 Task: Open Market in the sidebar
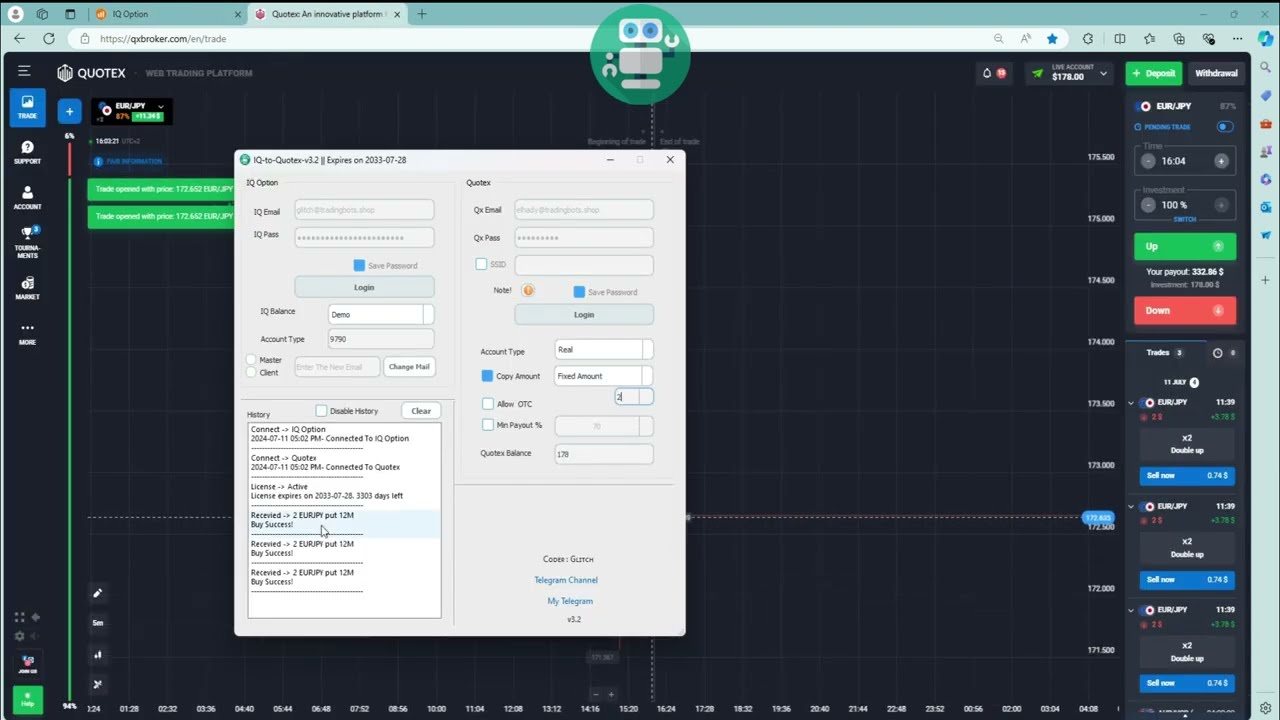click(27, 288)
